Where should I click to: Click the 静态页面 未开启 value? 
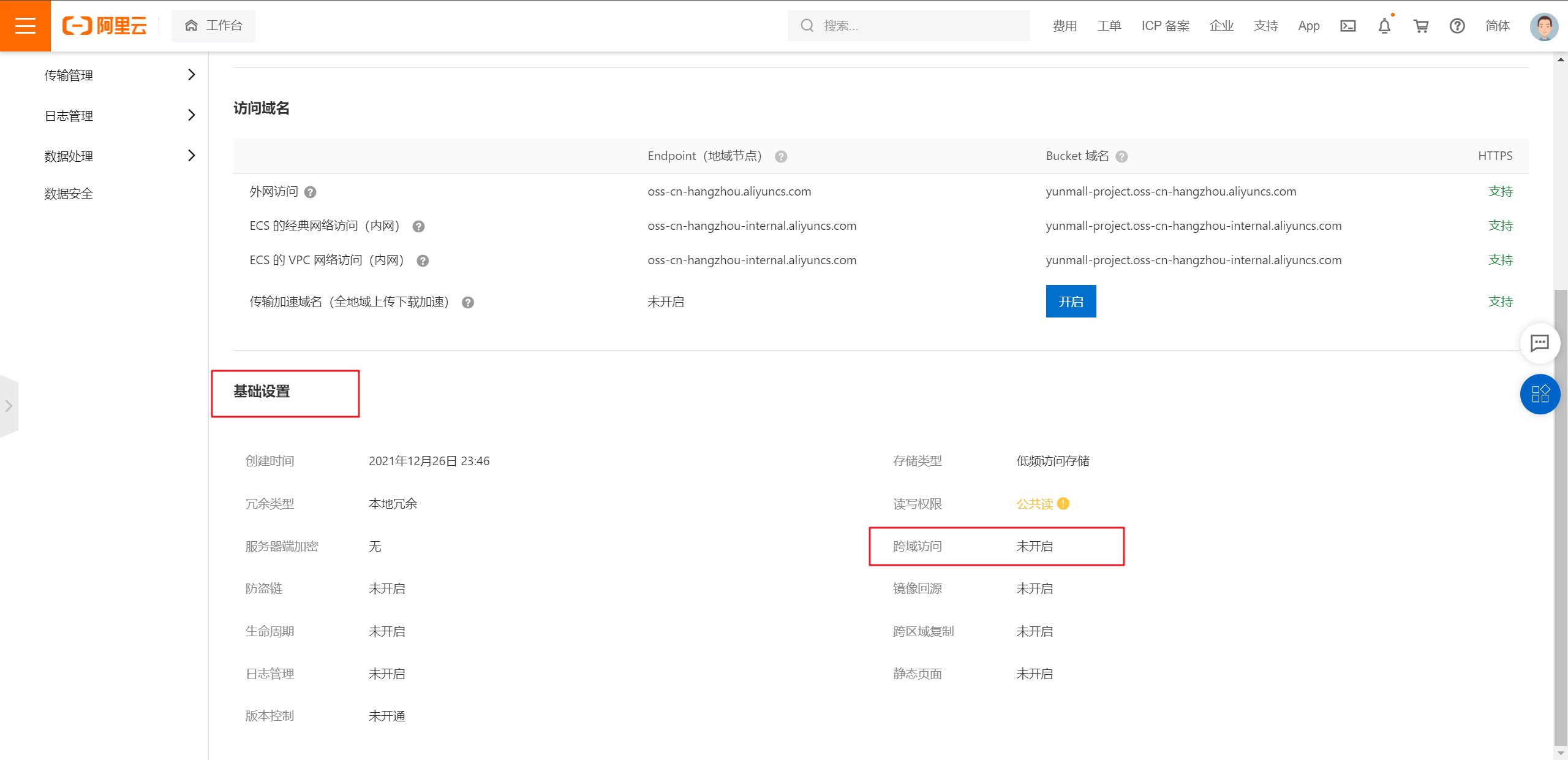(x=1035, y=674)
